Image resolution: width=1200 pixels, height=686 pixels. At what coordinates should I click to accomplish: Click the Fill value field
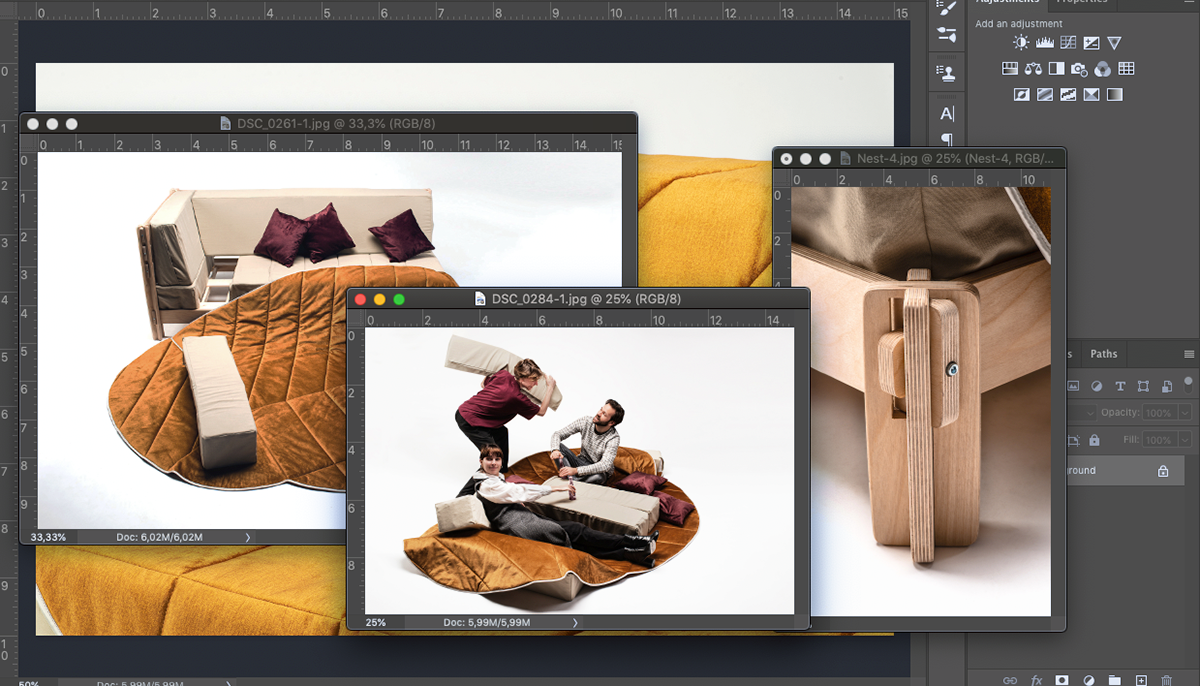pos(1160,440)
